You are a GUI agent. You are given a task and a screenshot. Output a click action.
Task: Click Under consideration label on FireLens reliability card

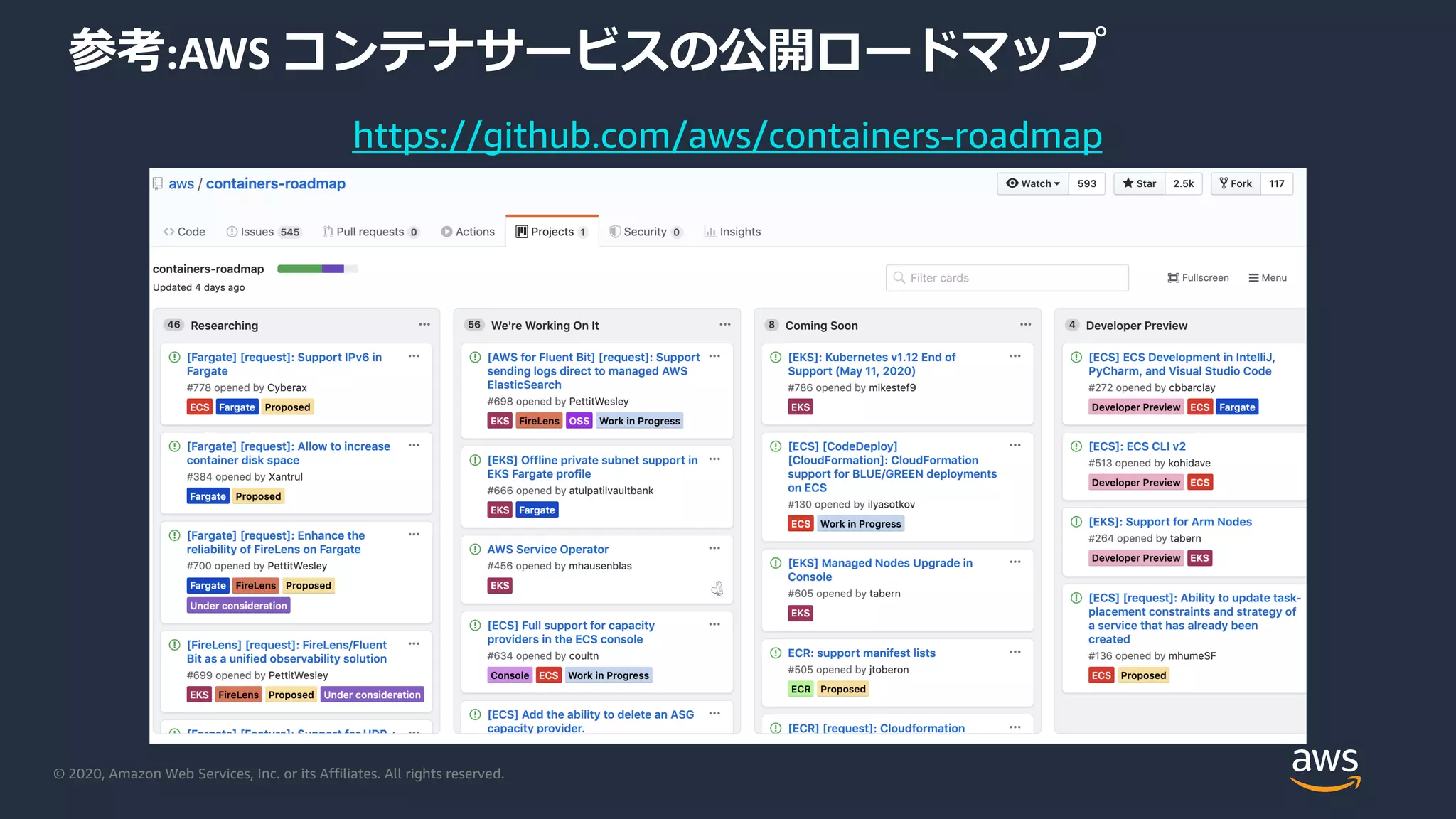(x=238, y=606)
